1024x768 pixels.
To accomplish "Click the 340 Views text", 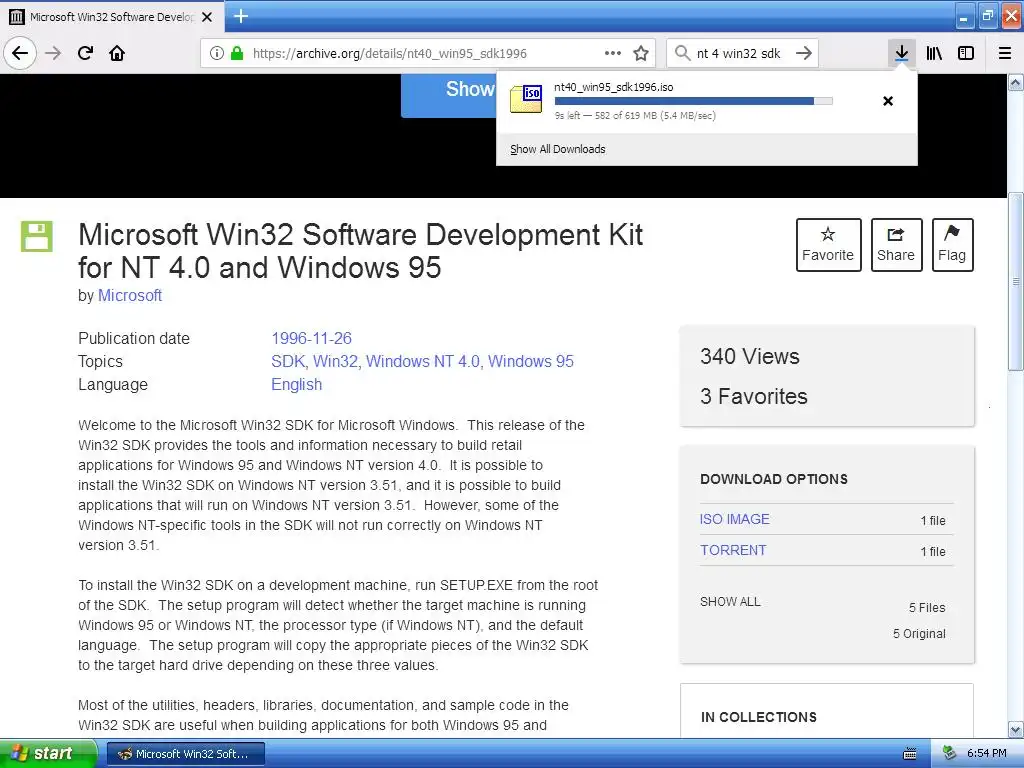I will click(x=750, y=357).
